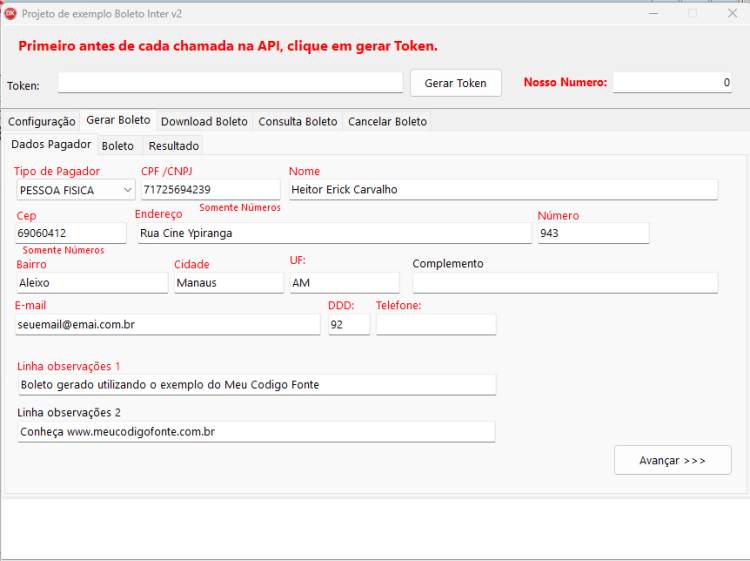Click into the Nome field
This screenshot has width=750, height=561.
(504, 189)
